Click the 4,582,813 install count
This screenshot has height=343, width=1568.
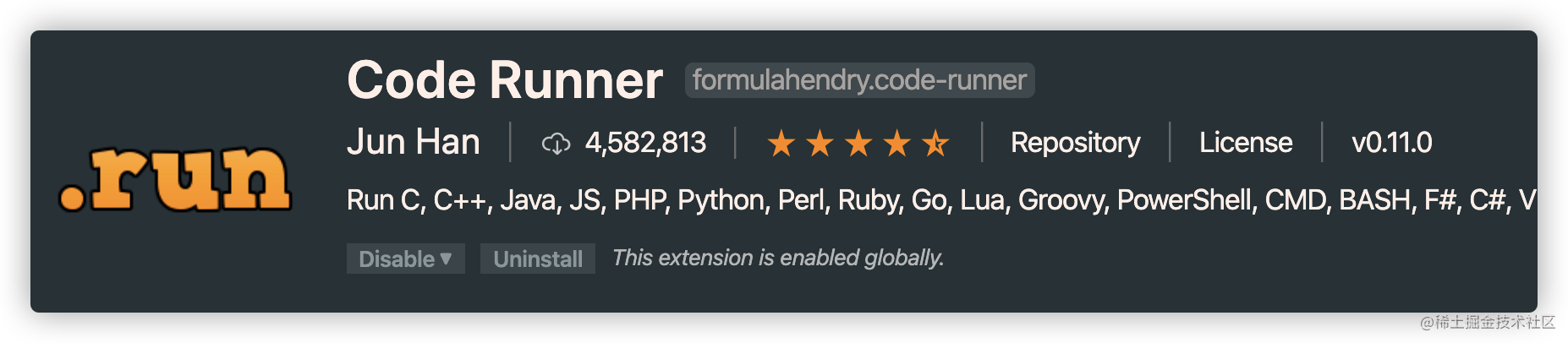pos(645,143)
